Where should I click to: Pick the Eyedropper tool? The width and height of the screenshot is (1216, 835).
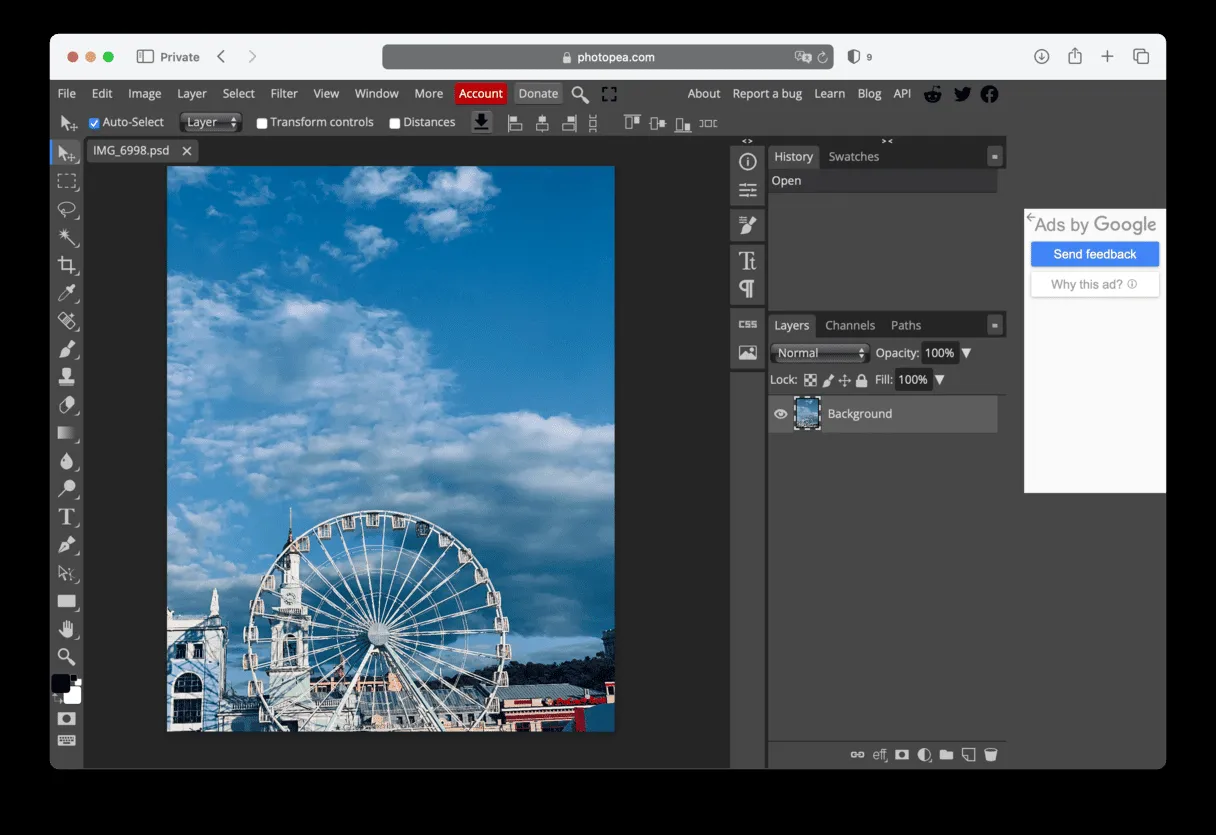tap(67, 293)
